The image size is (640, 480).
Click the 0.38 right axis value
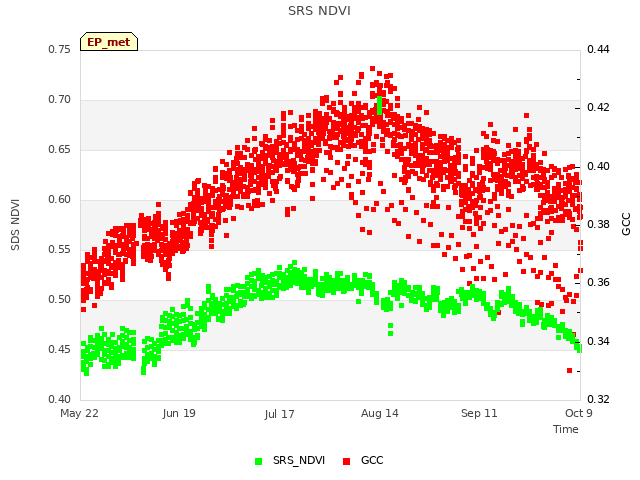(598, 224)
